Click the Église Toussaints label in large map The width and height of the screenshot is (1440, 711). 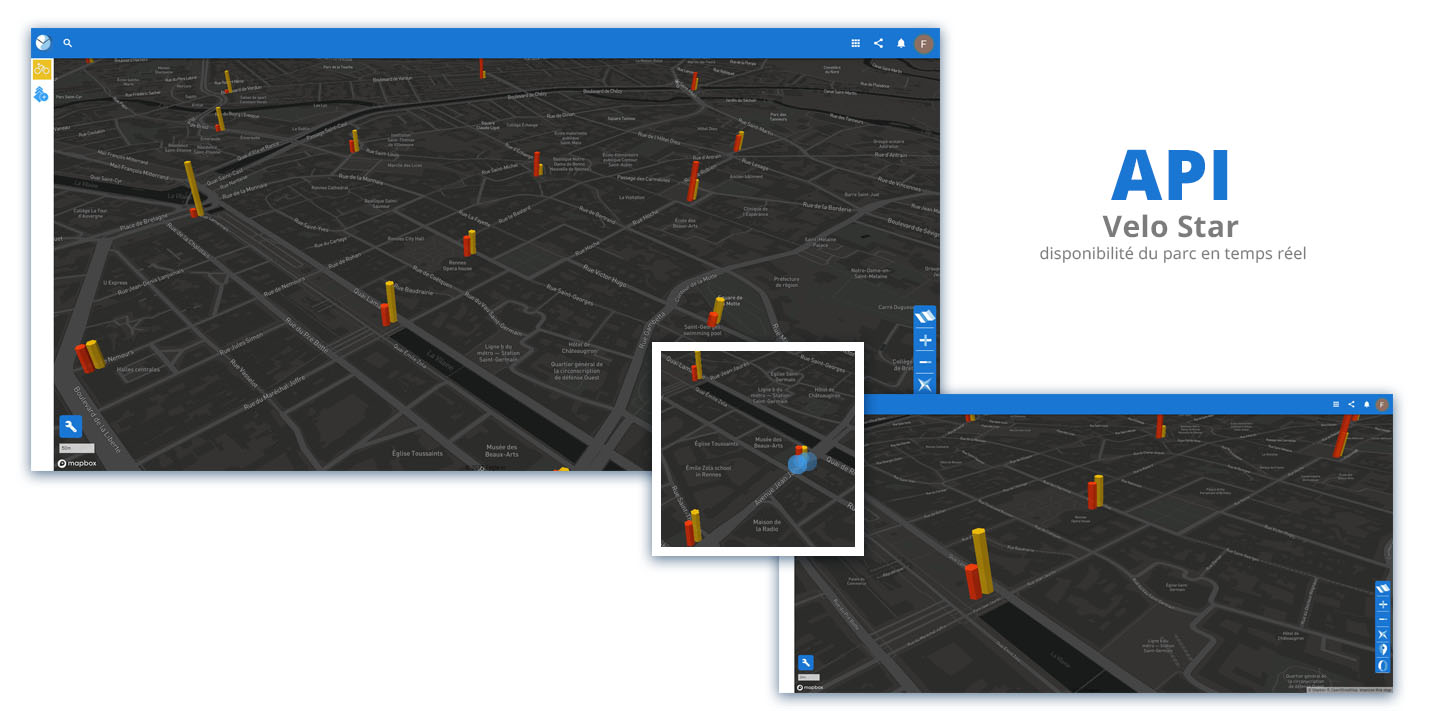click(x=416, y=453)
